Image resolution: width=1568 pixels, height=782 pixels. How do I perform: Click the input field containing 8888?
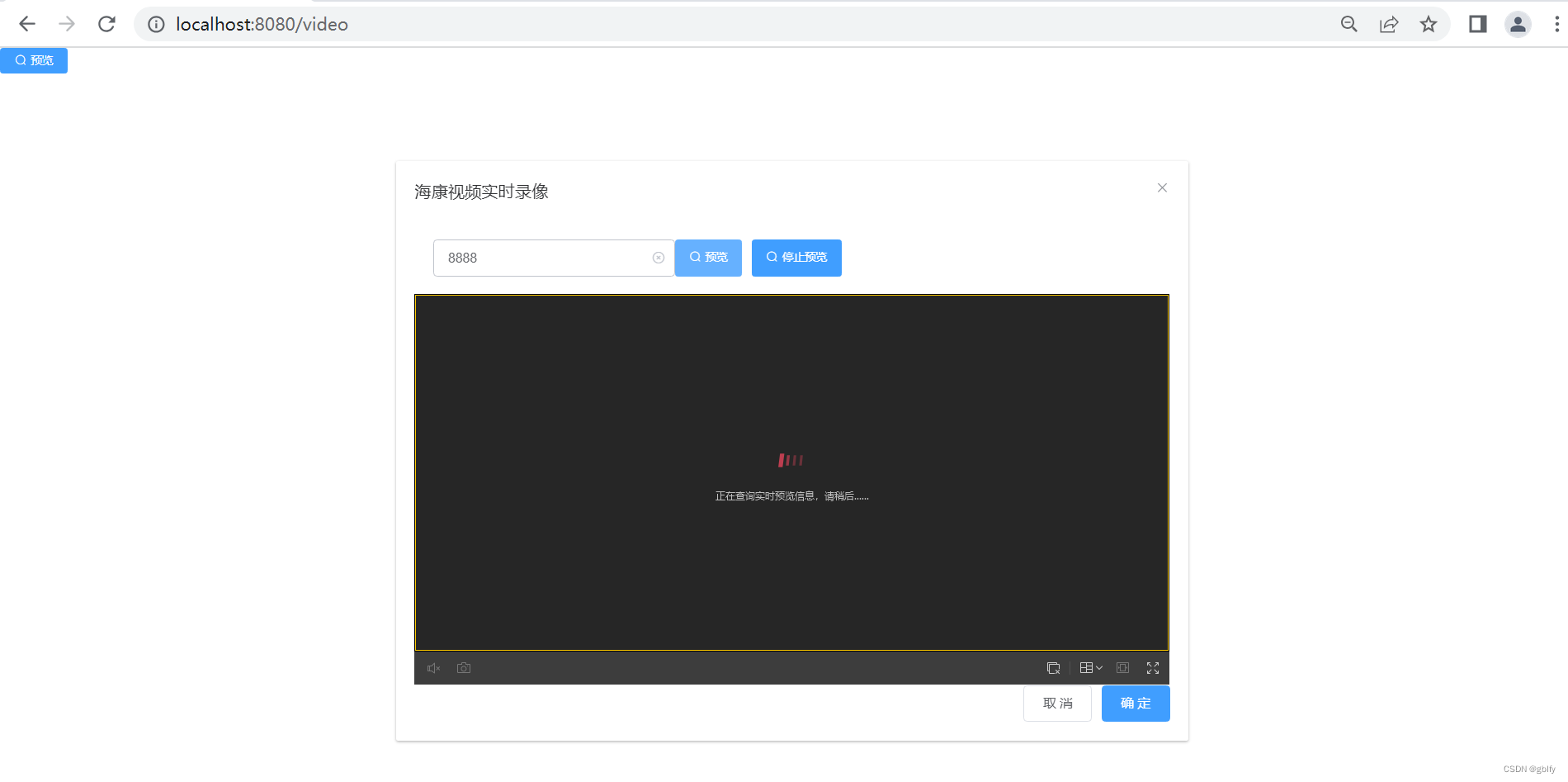pyautogui.click(x=553, y=258)
